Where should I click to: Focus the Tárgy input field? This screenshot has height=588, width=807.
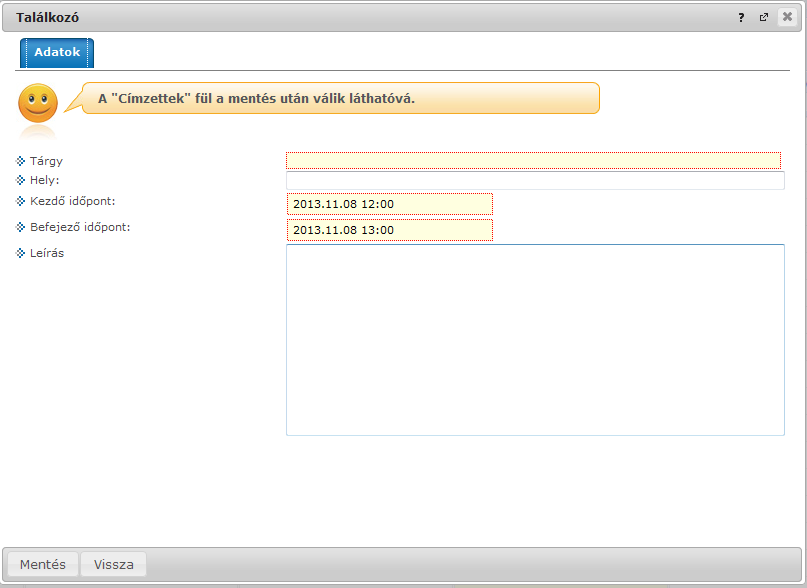tap(533, 161)
